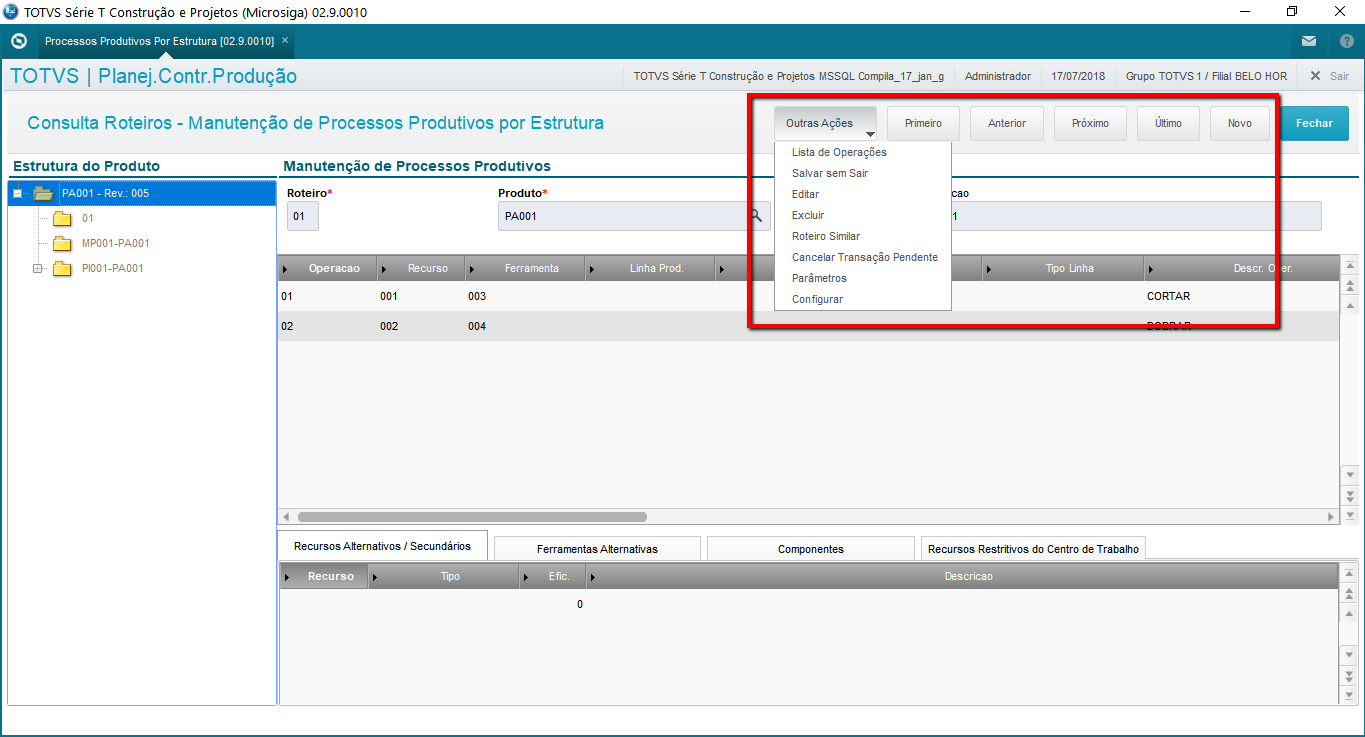Choose Editar from the Outras Ações menu
Image resolution: width=1365 pixels, height=737 pixels.
point(805,194)
